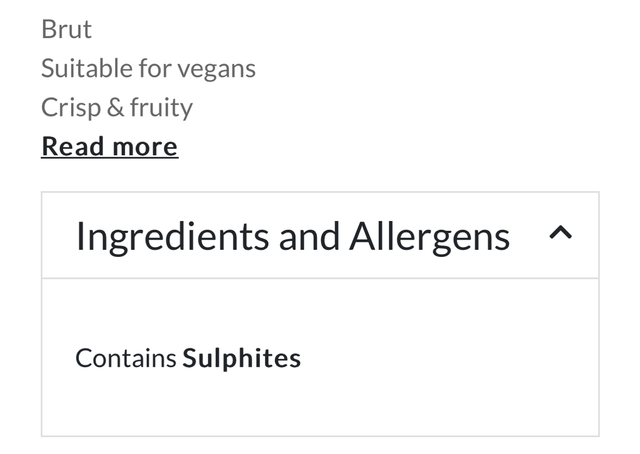Viewport: 640px width, 454px height.
Task: Click the word Crisp in the description
Action: point(70,107)
